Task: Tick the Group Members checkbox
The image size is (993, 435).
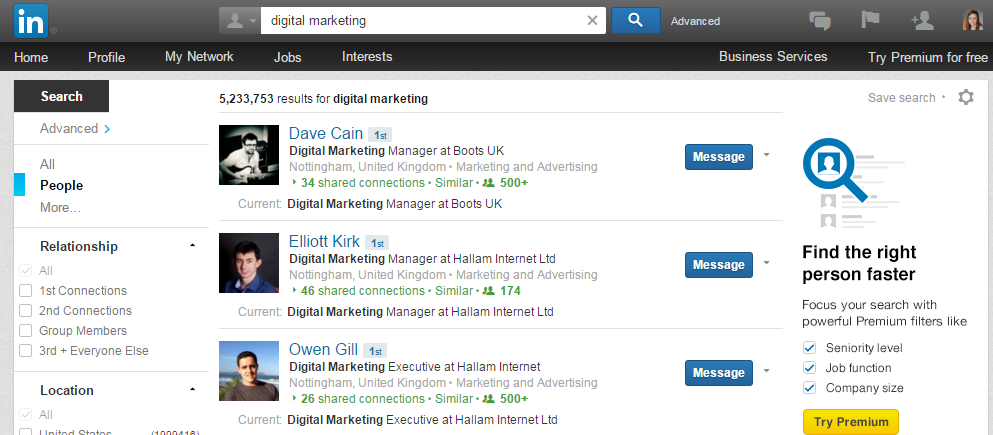Action: [26, 331]
